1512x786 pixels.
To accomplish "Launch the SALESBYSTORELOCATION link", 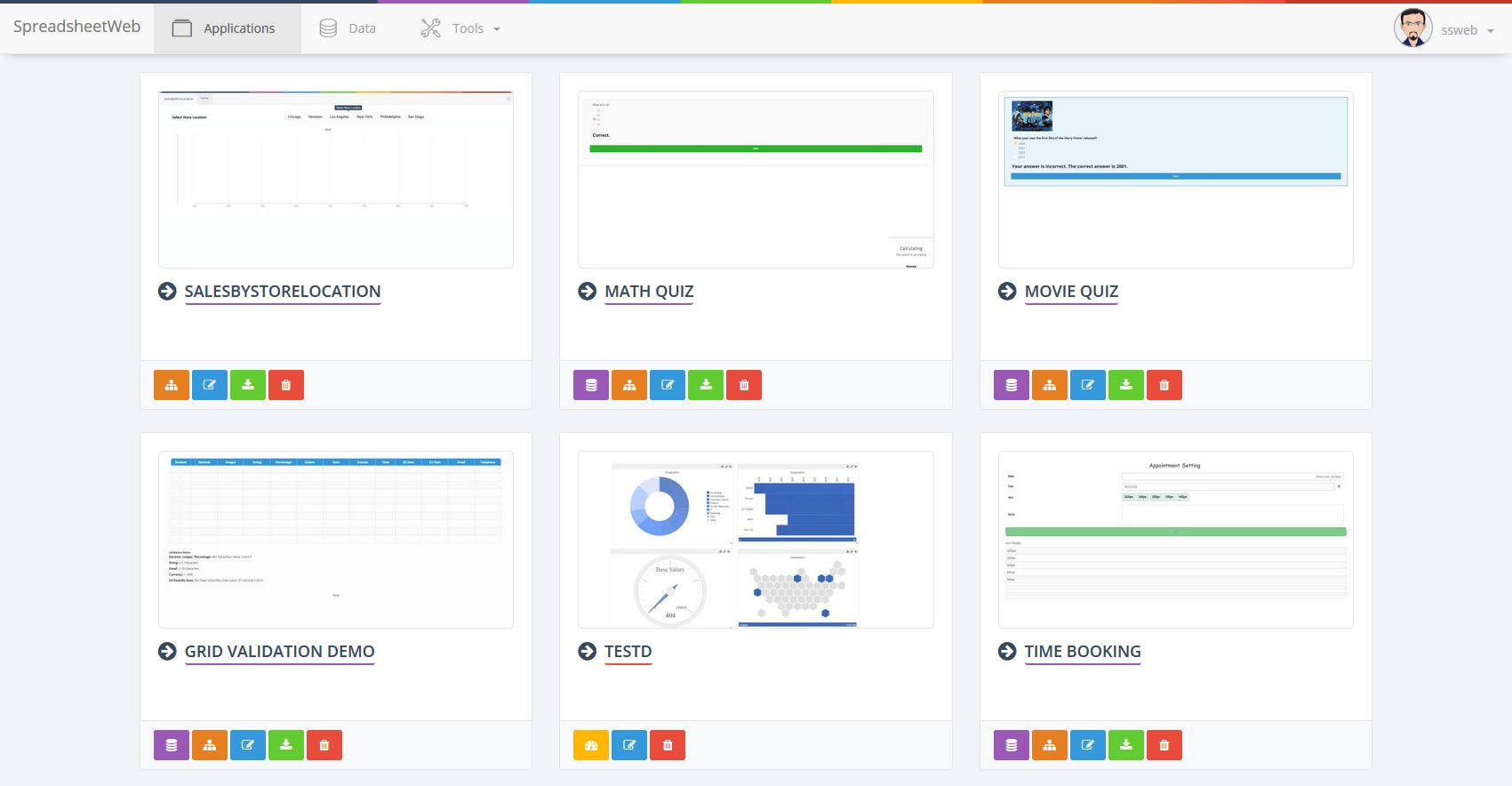I will tap(283, 292).
